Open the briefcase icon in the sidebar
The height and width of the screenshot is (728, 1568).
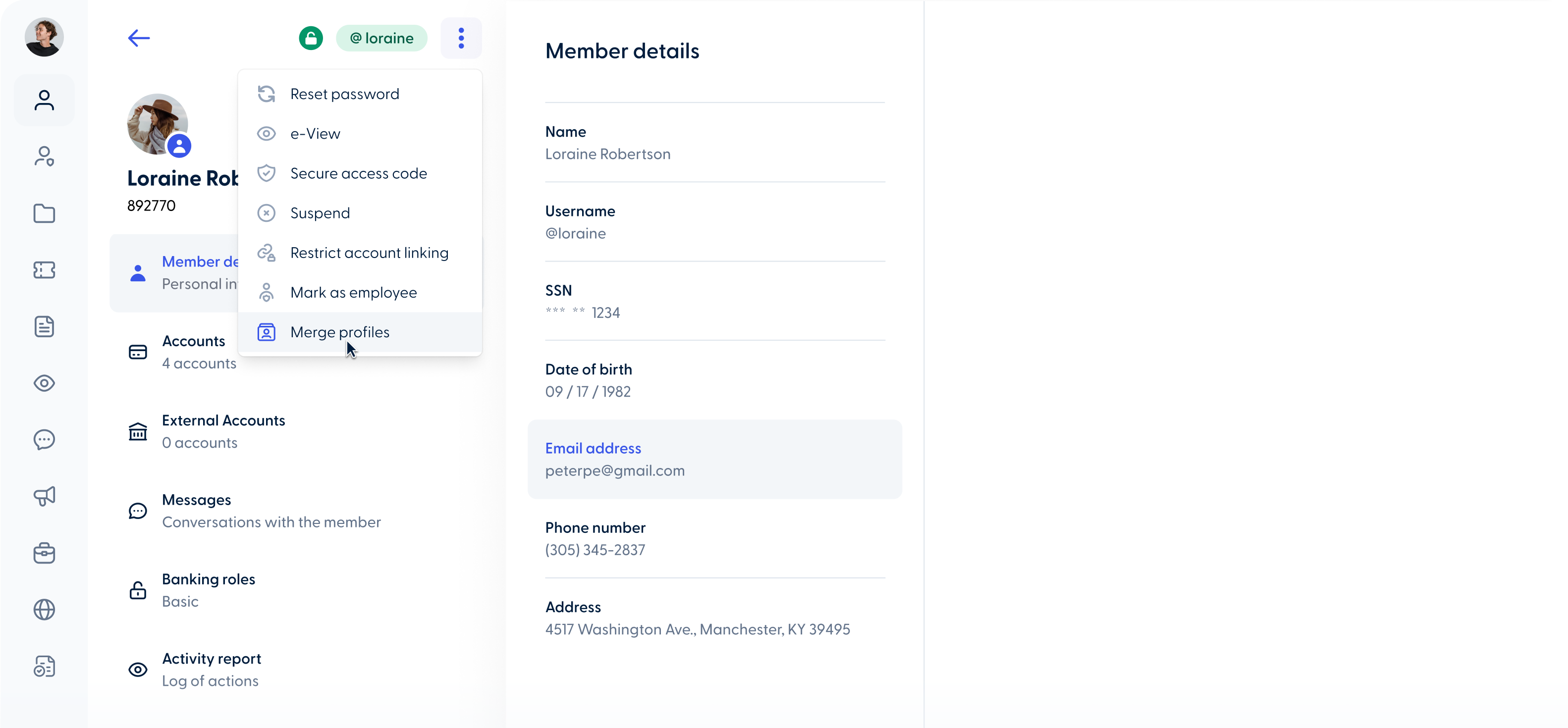[x=44, y=553]
